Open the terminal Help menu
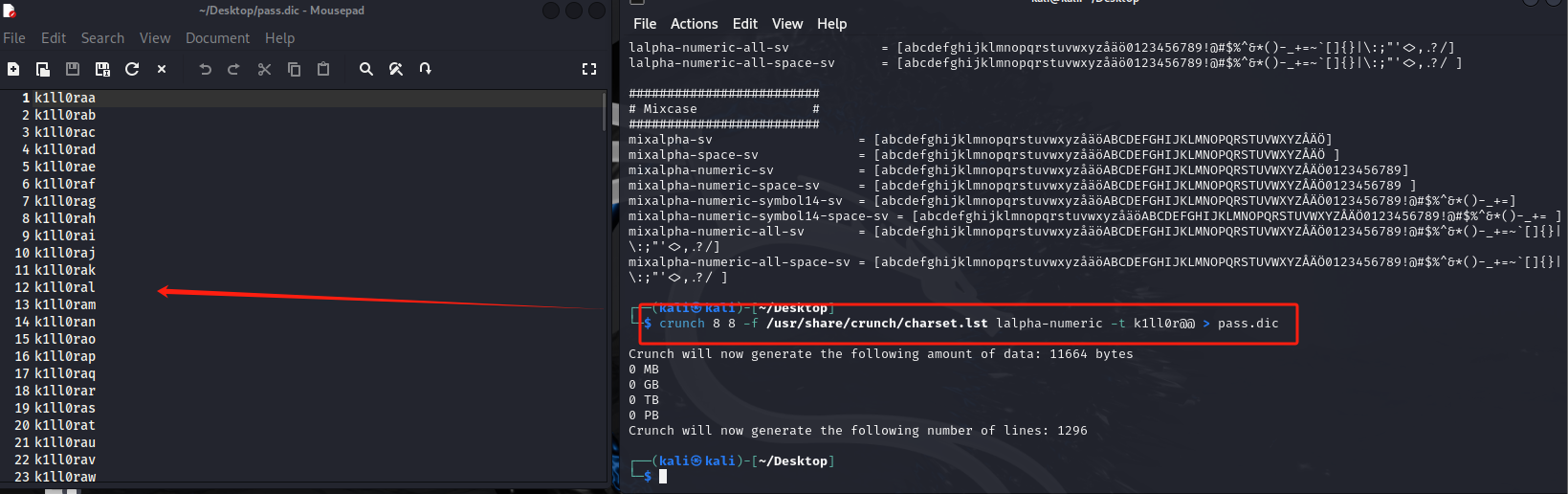The height and width of the screenshot is (494, 1568). click(832, 24)
